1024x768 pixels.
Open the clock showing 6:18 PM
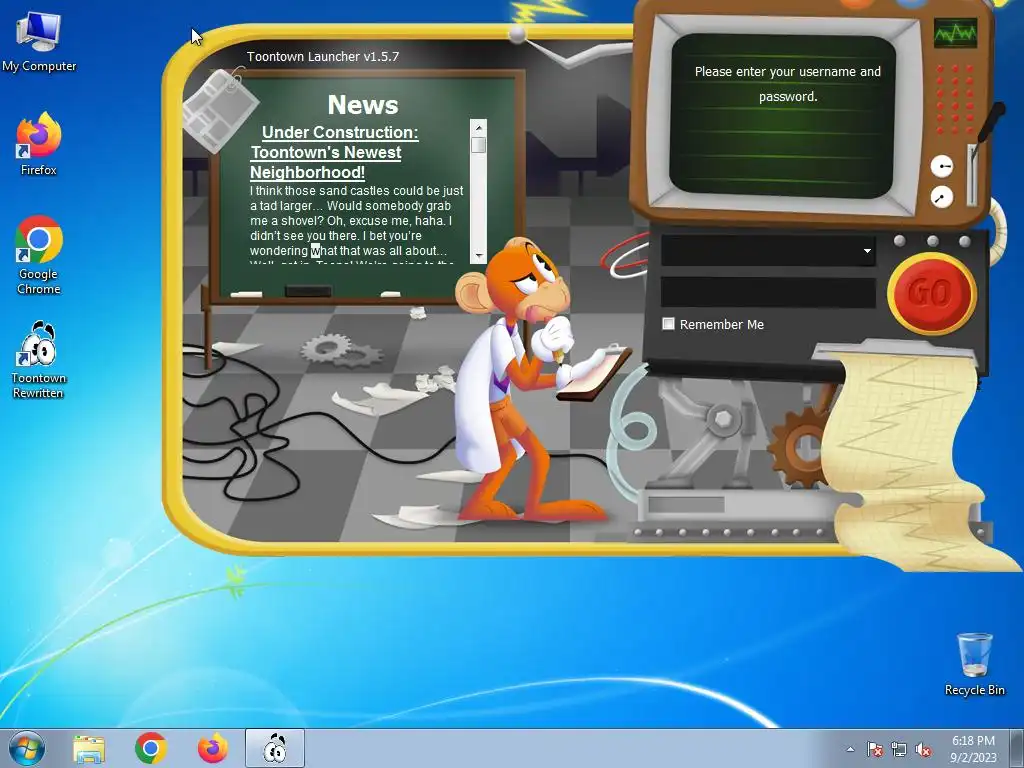[973, 748]
